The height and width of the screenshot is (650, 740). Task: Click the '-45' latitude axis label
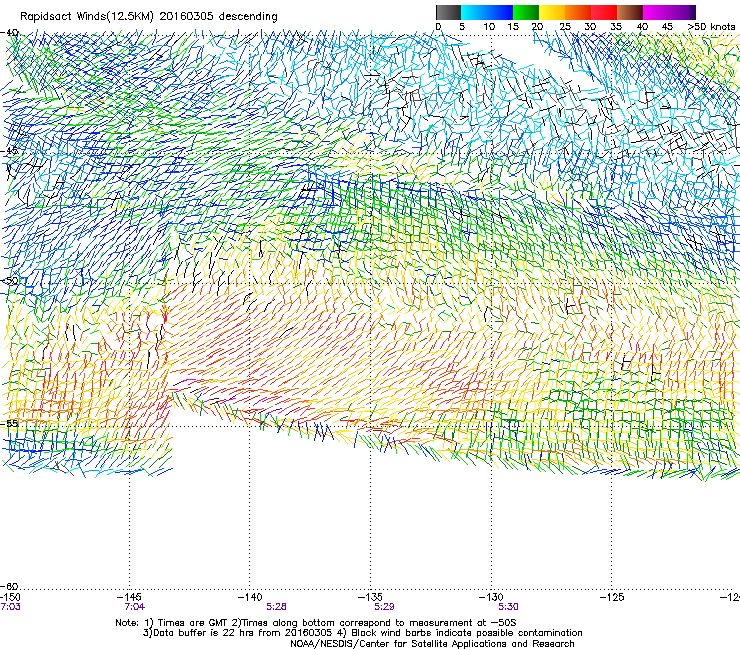coord(9,152)
